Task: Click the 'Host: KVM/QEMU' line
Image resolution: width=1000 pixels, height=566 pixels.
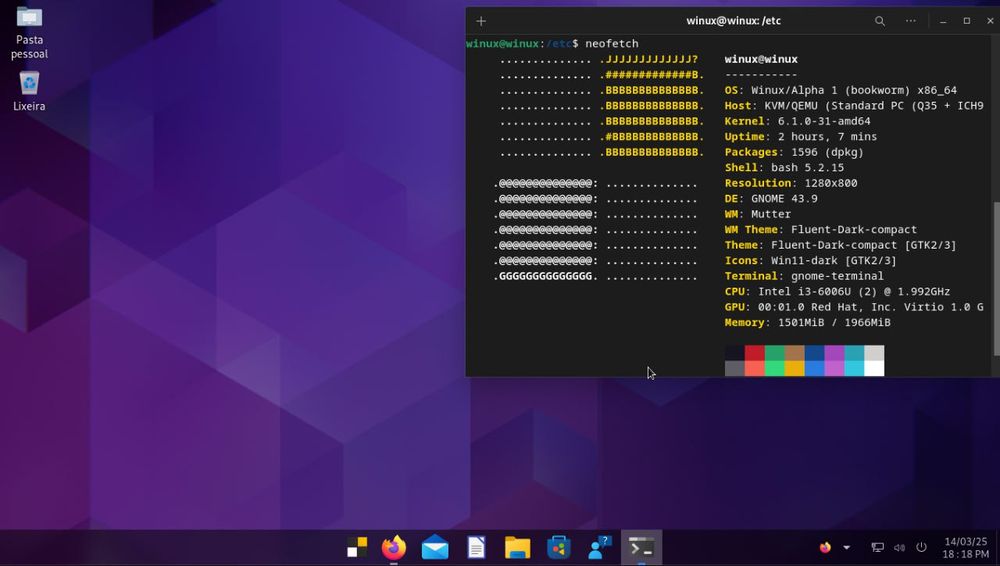Action: coord(854,106)
